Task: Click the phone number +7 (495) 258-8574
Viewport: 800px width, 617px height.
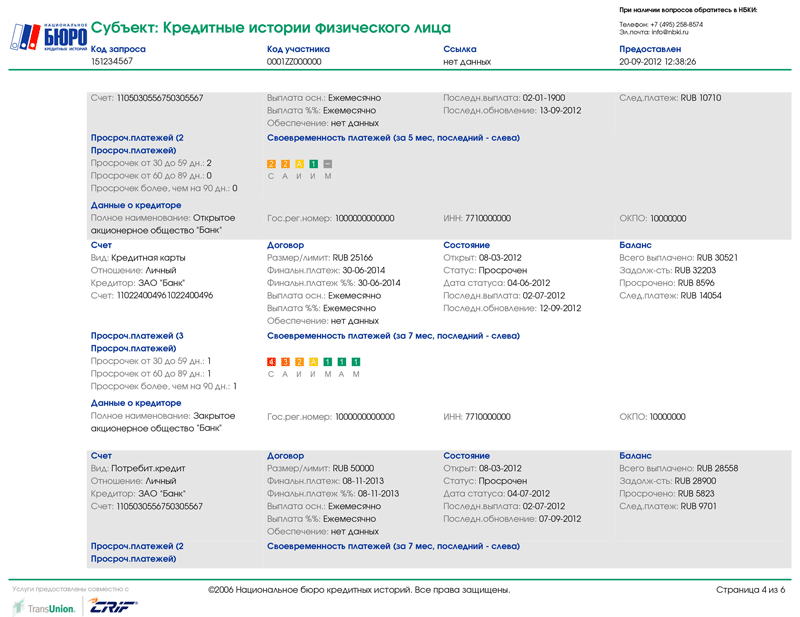Action: tap(677, 24)
